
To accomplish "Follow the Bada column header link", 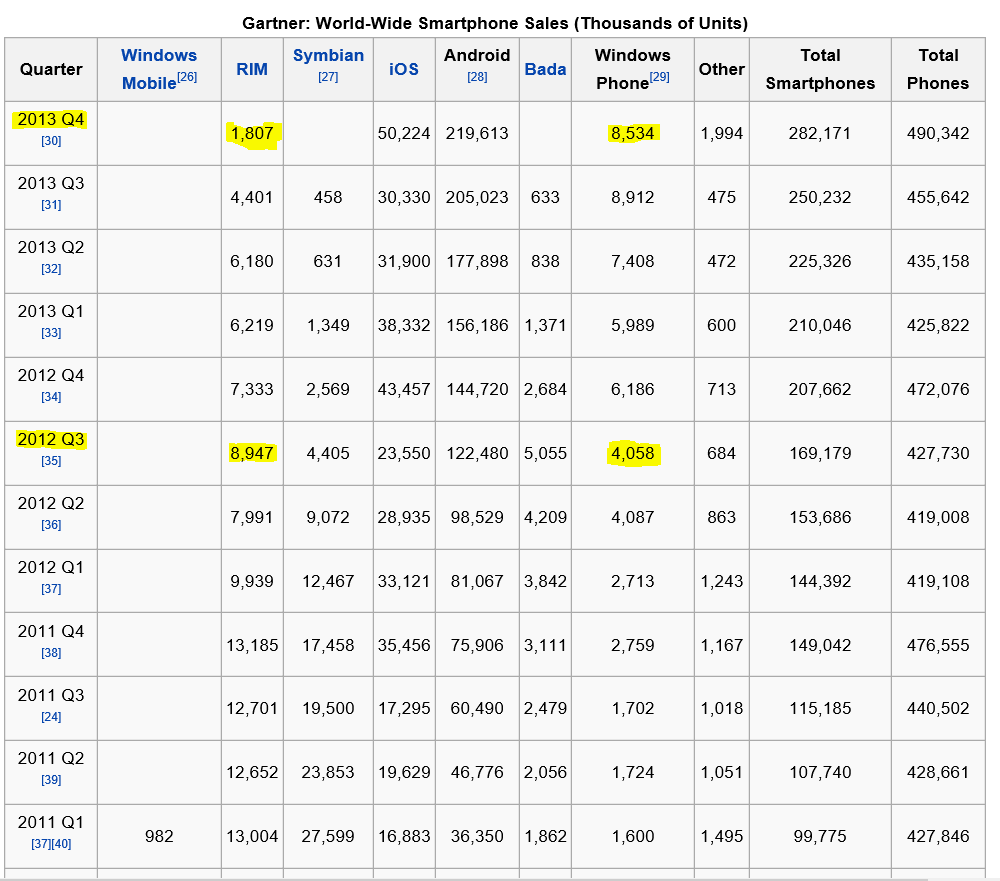I will click(x=545, y=70).
